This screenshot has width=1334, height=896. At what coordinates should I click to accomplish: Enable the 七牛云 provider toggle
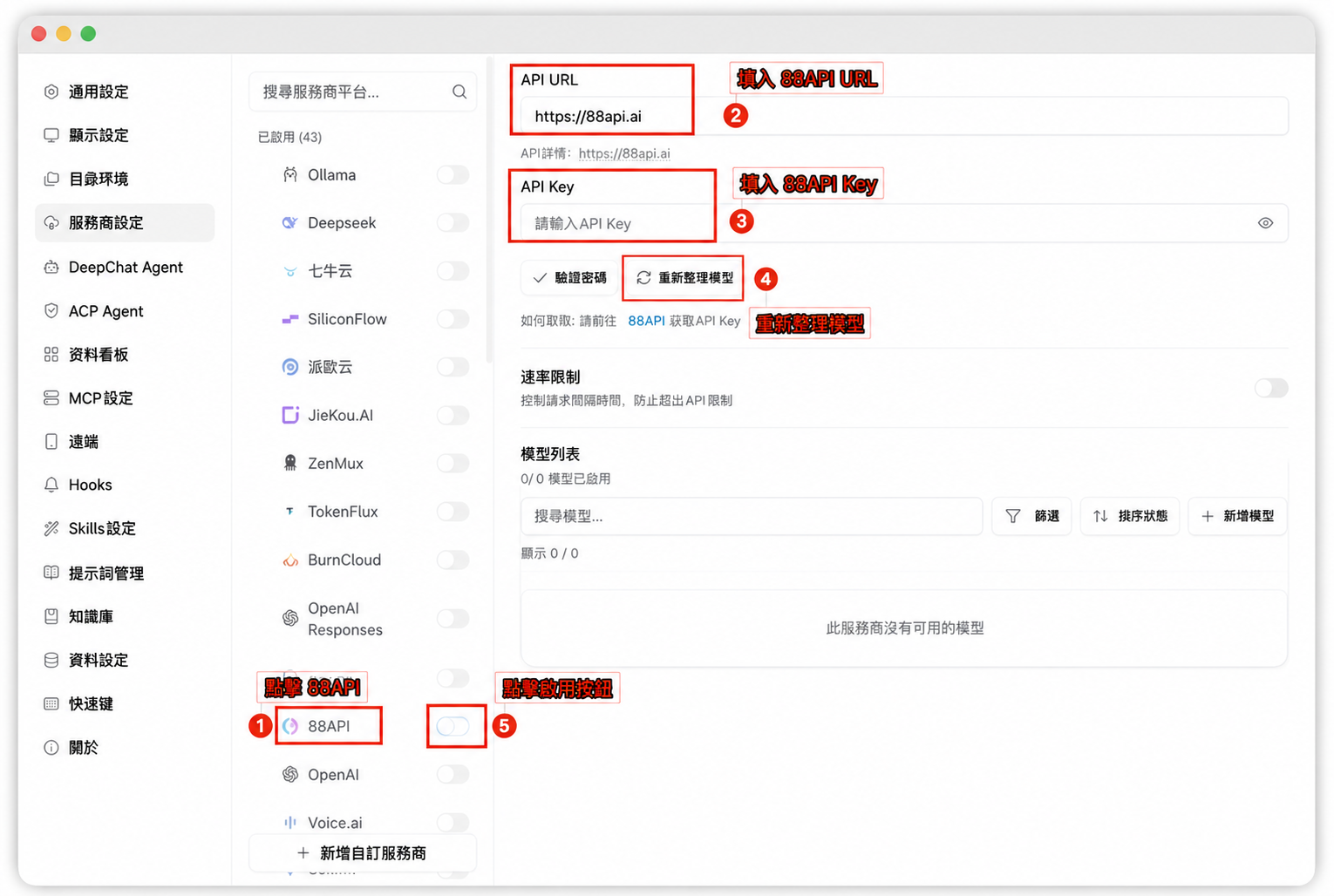coord(453,271)
